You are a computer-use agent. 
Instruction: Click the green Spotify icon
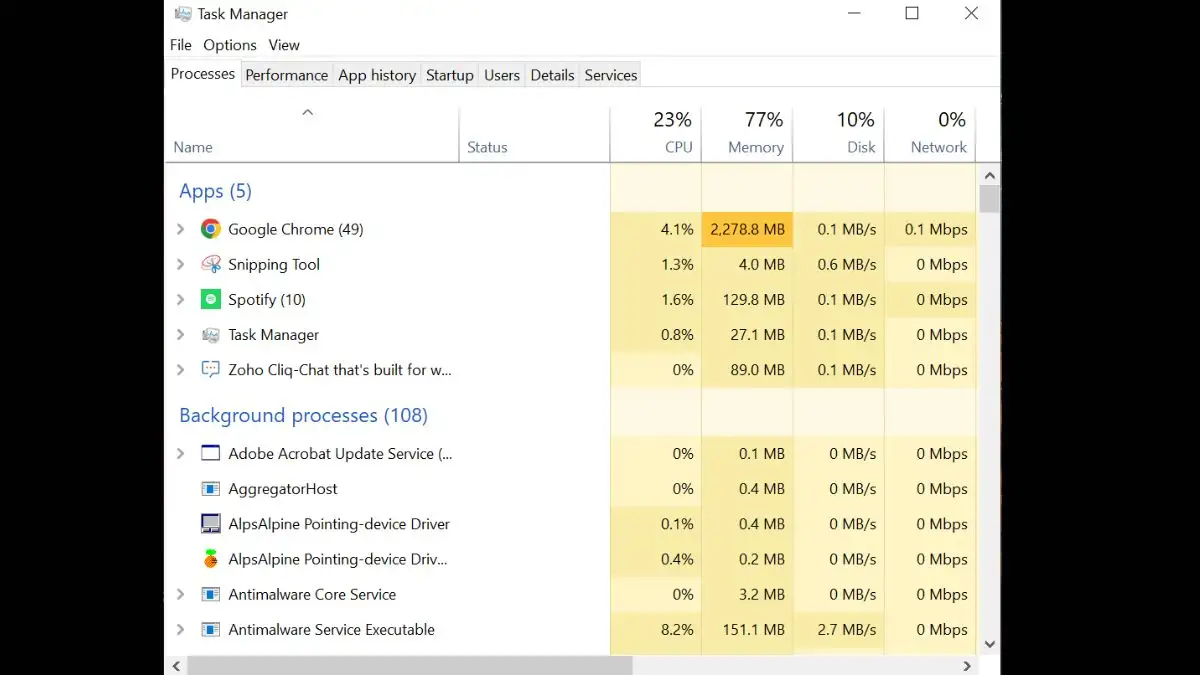click(210, 299)
